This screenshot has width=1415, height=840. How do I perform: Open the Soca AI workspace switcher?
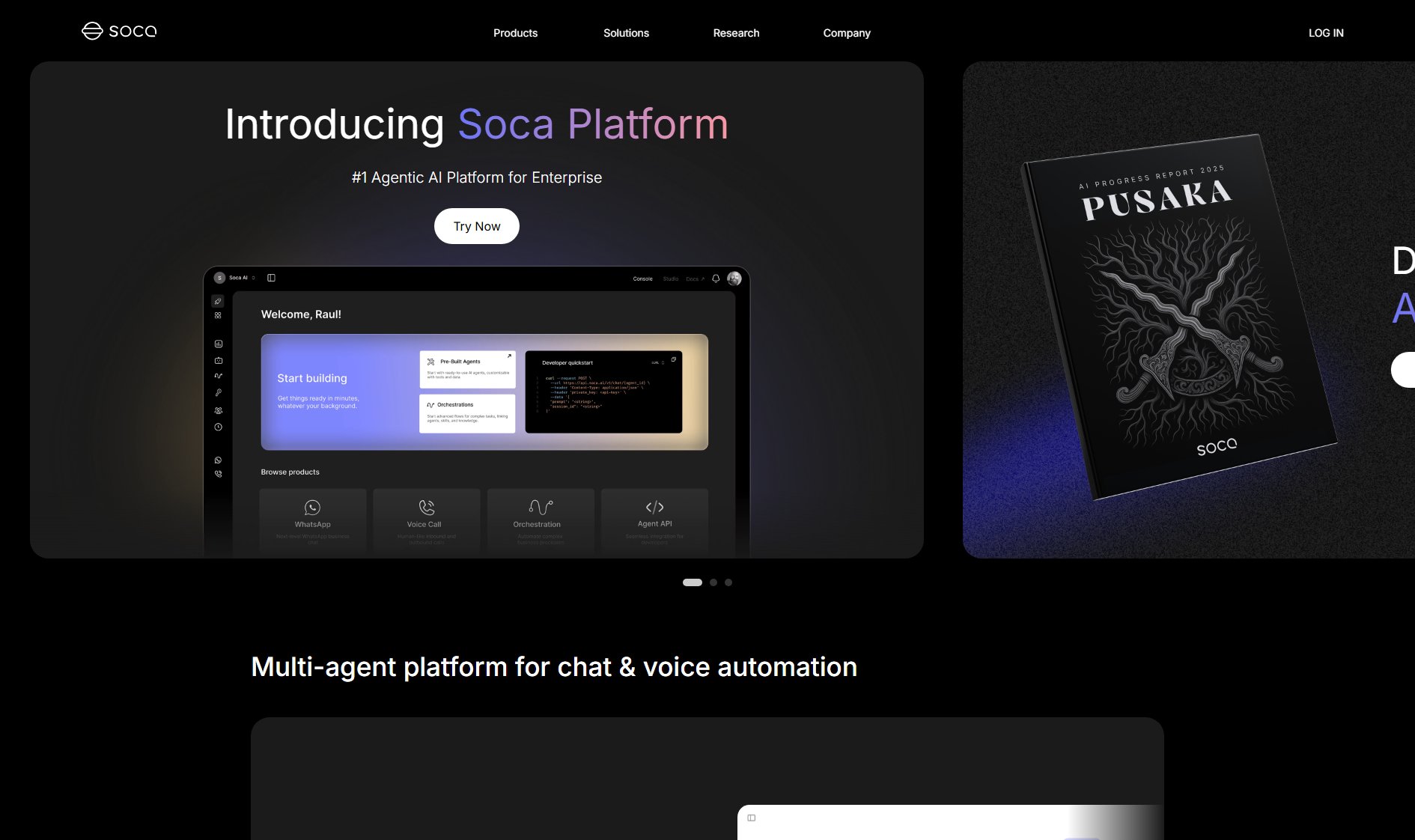click(236, 278)
